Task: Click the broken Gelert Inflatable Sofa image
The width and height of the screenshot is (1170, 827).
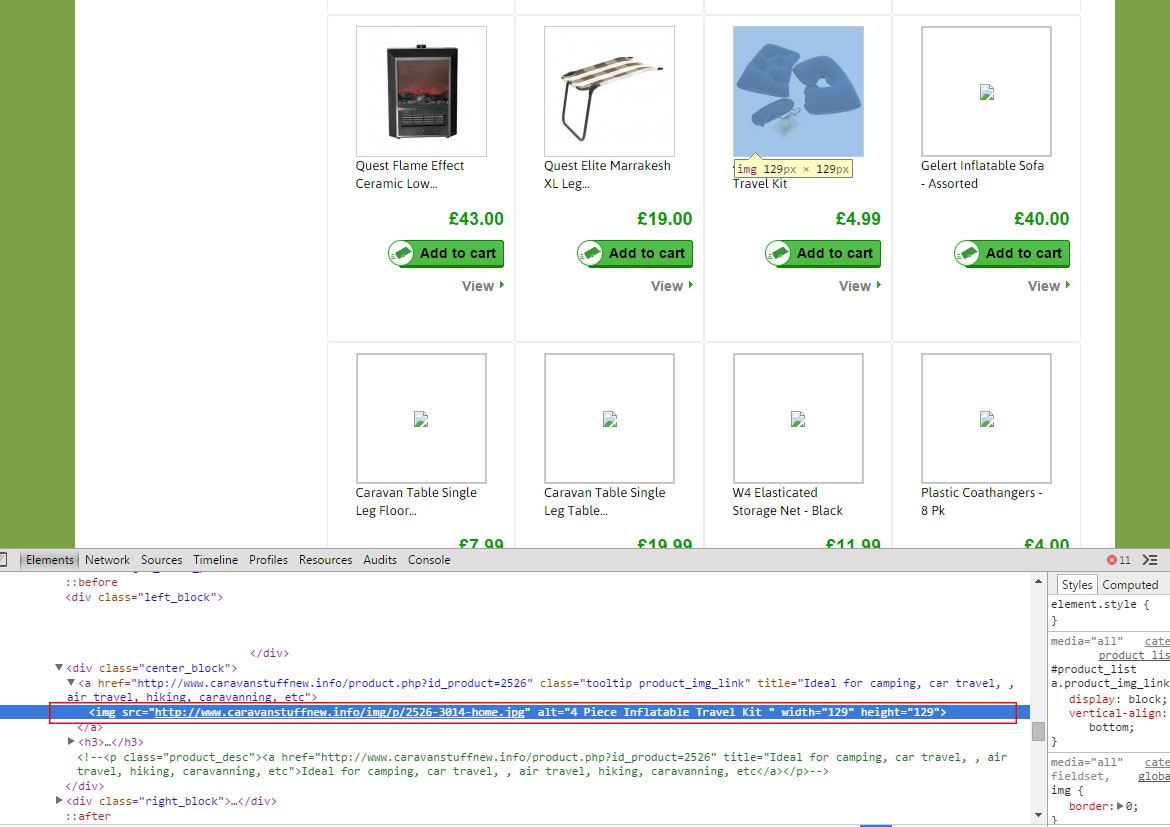Action: point(986,92)
